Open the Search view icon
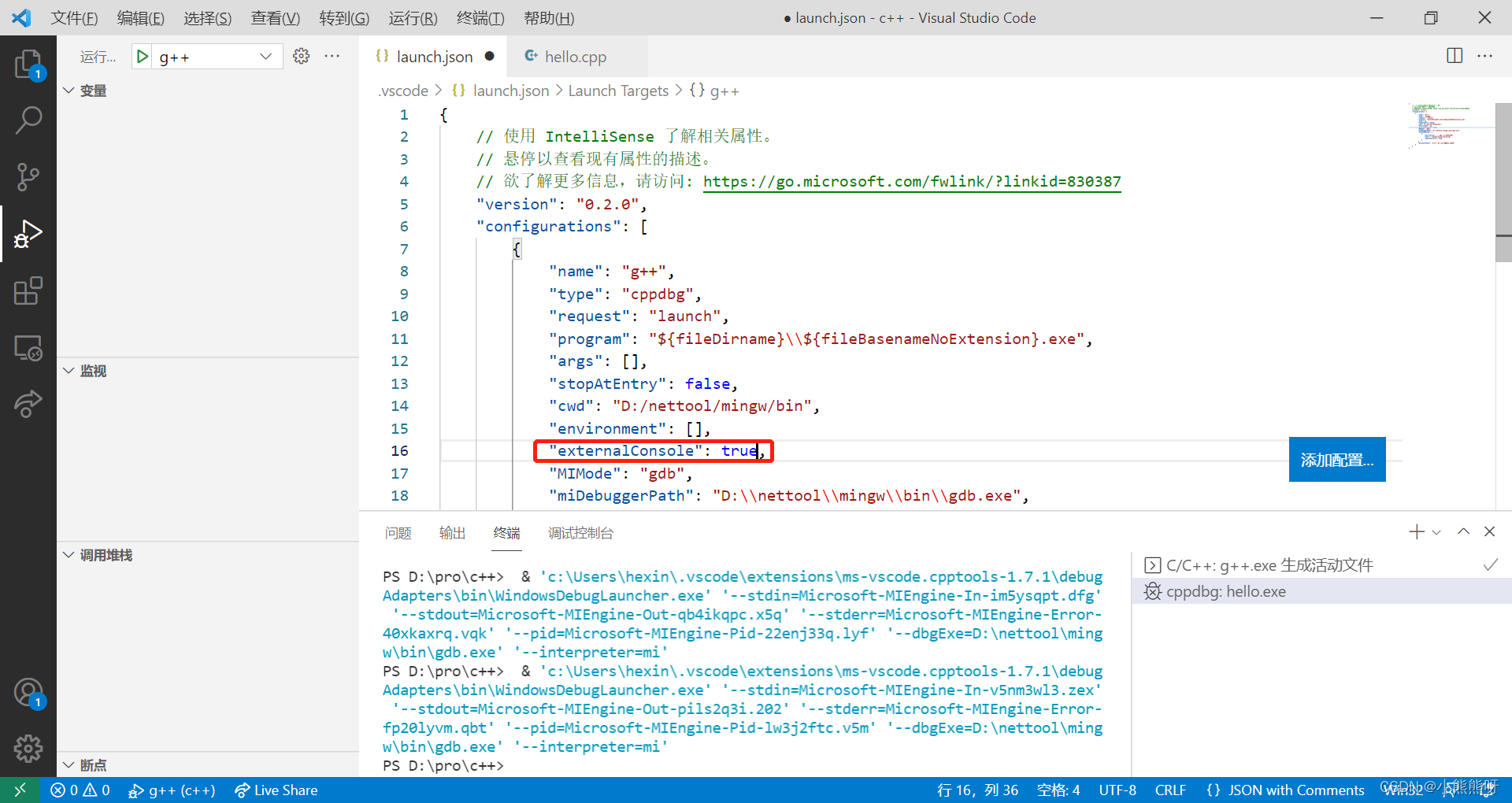 click(x=28, y=120)
